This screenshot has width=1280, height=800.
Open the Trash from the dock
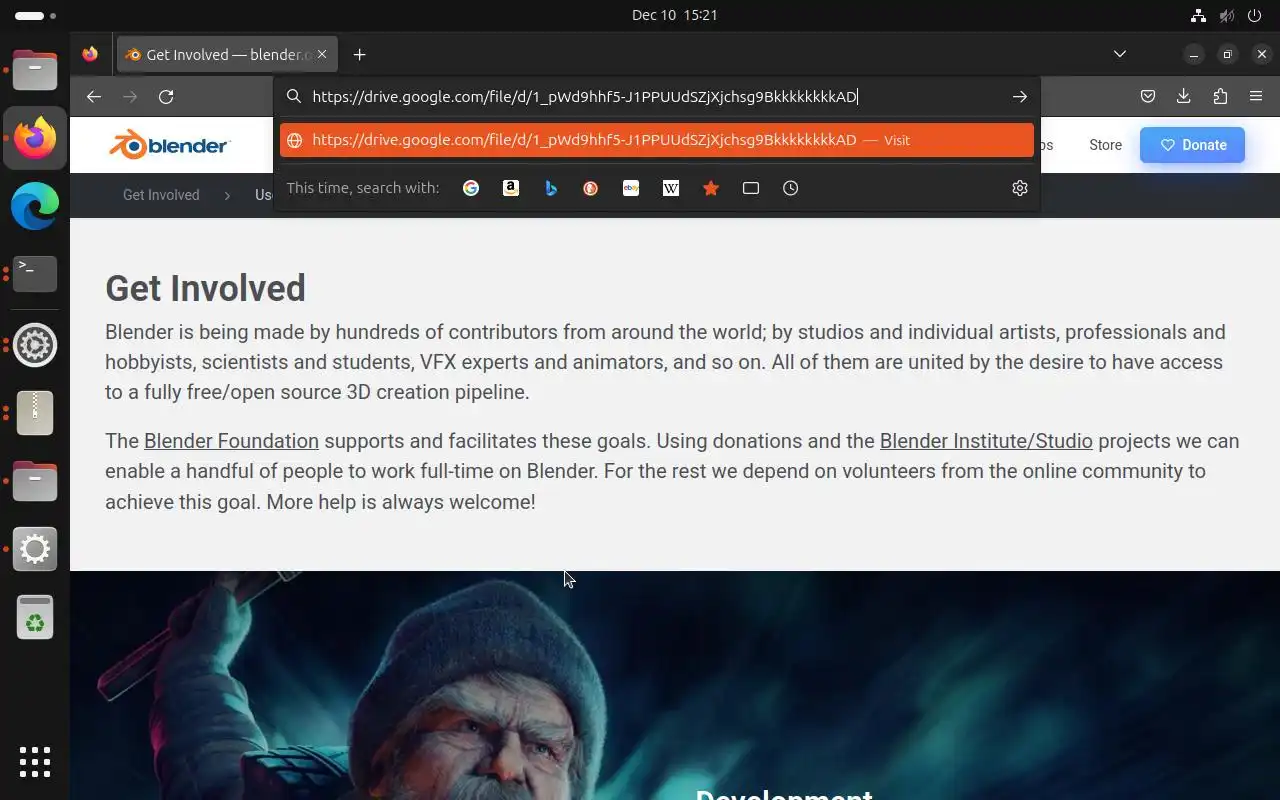click(x=35, y=617)
